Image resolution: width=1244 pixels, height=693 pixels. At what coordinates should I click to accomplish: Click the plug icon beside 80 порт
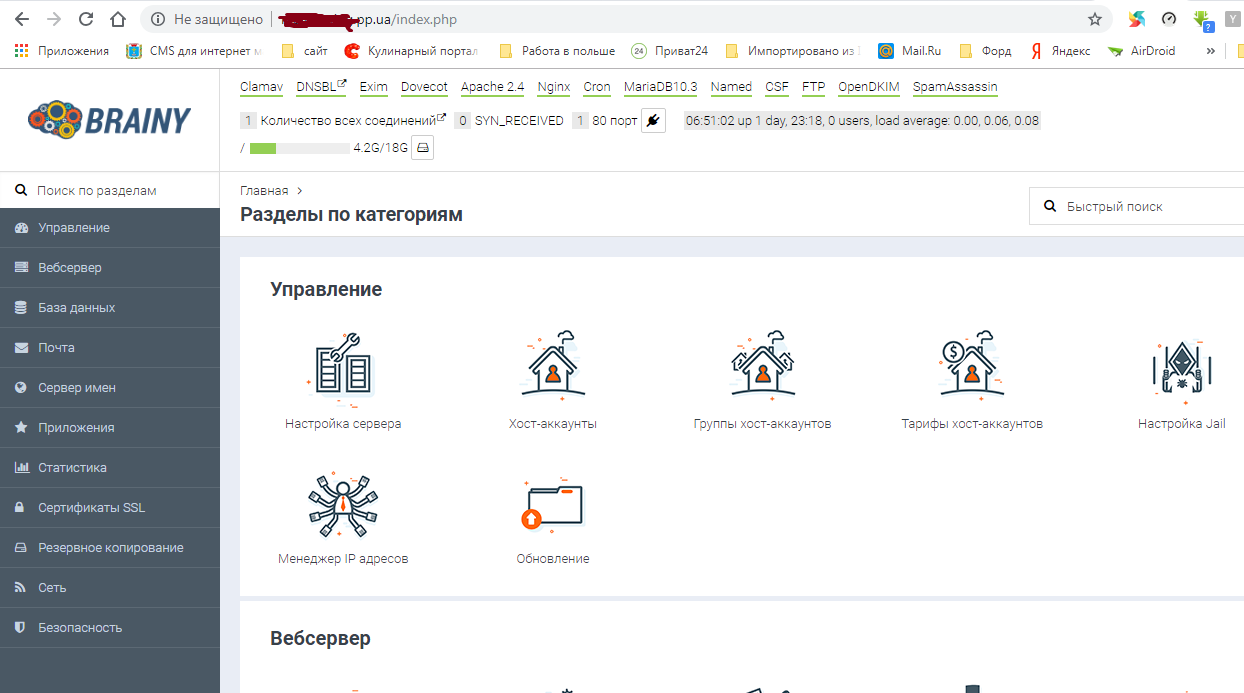point(652,120)
